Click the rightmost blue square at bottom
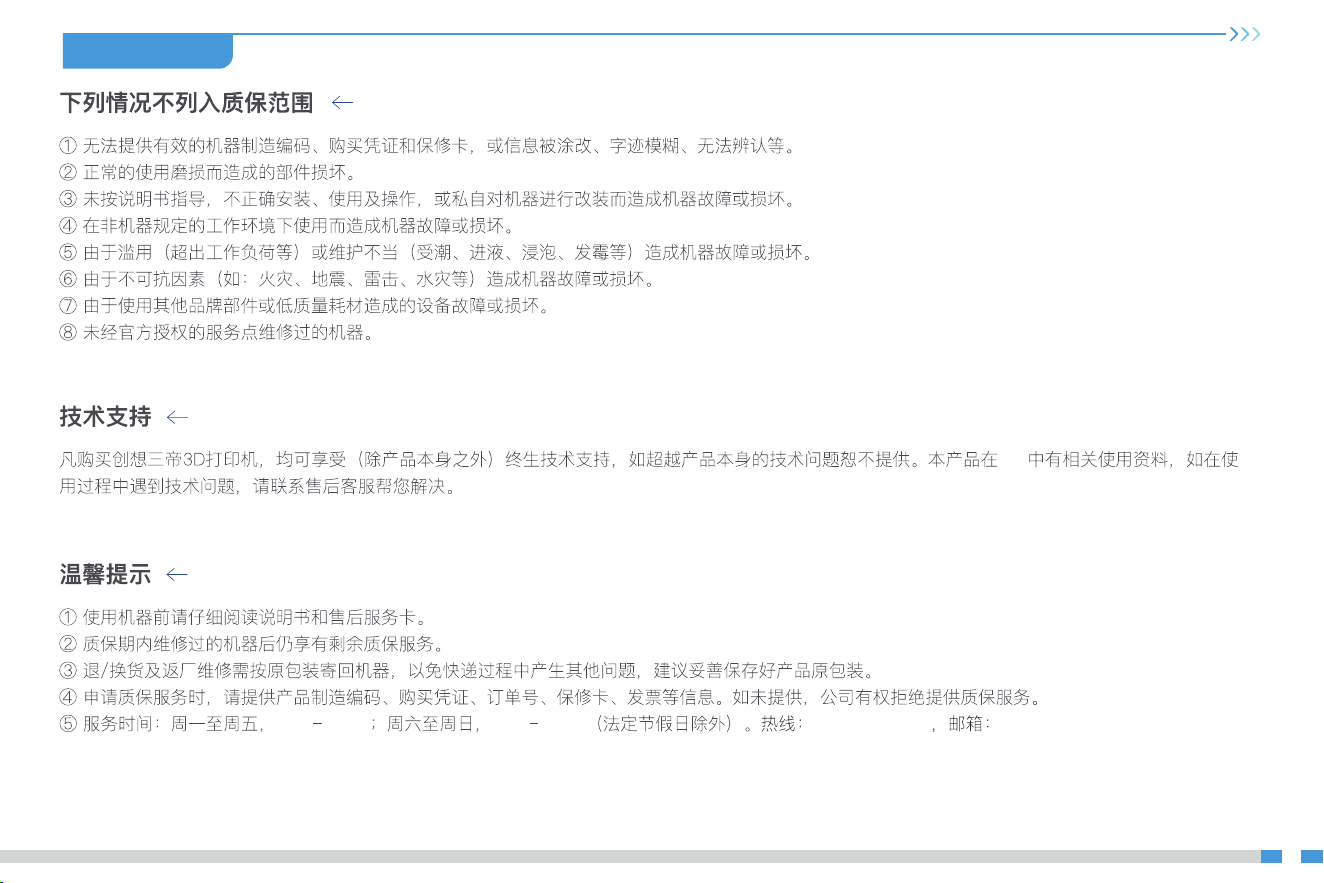This screenshot has height=883, width=1324. pos(1311,856)
